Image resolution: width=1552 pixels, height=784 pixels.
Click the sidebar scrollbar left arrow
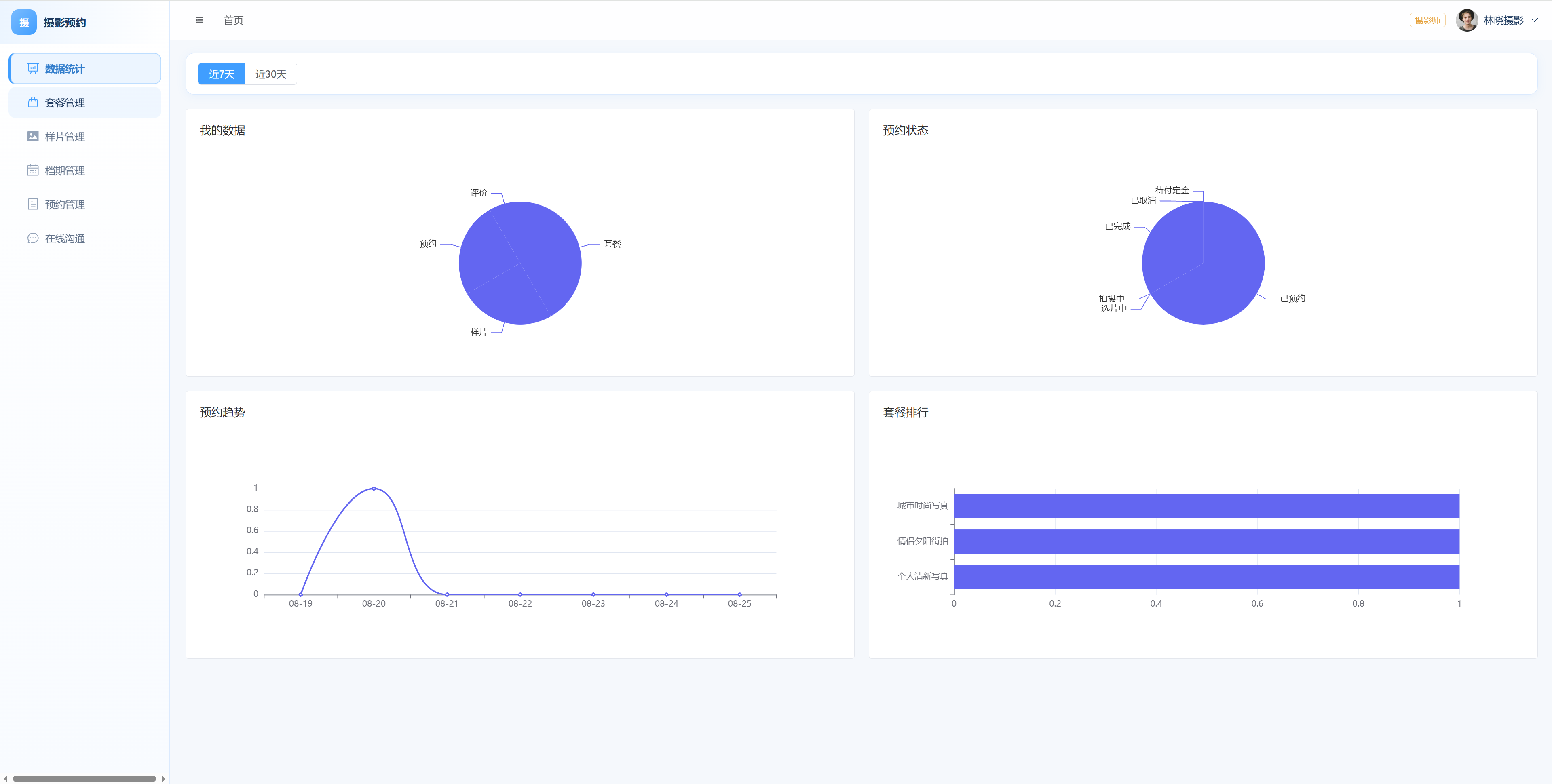(x=5, y=779)
